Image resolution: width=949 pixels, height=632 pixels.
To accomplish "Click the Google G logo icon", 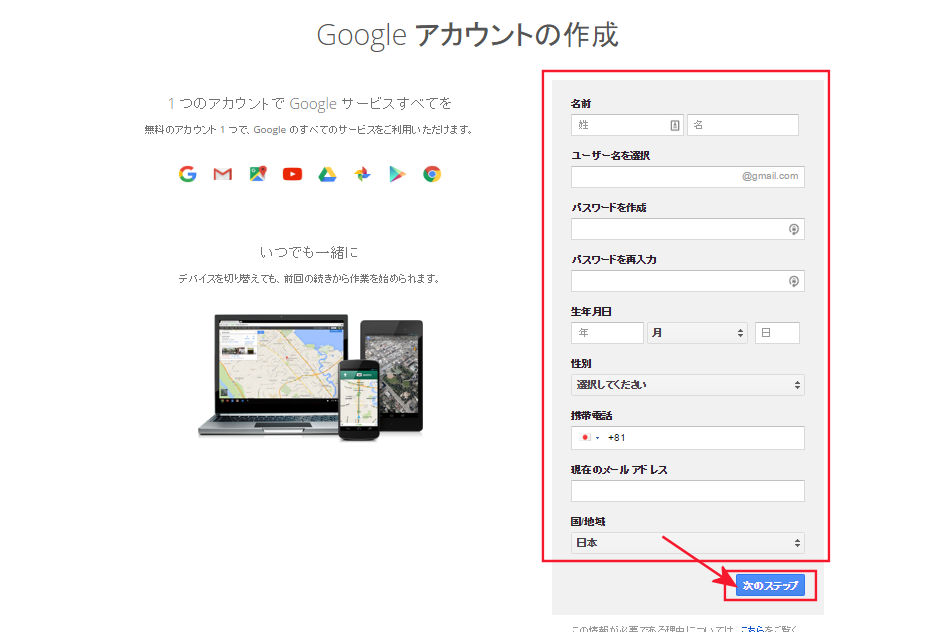I will click(188, 174).
